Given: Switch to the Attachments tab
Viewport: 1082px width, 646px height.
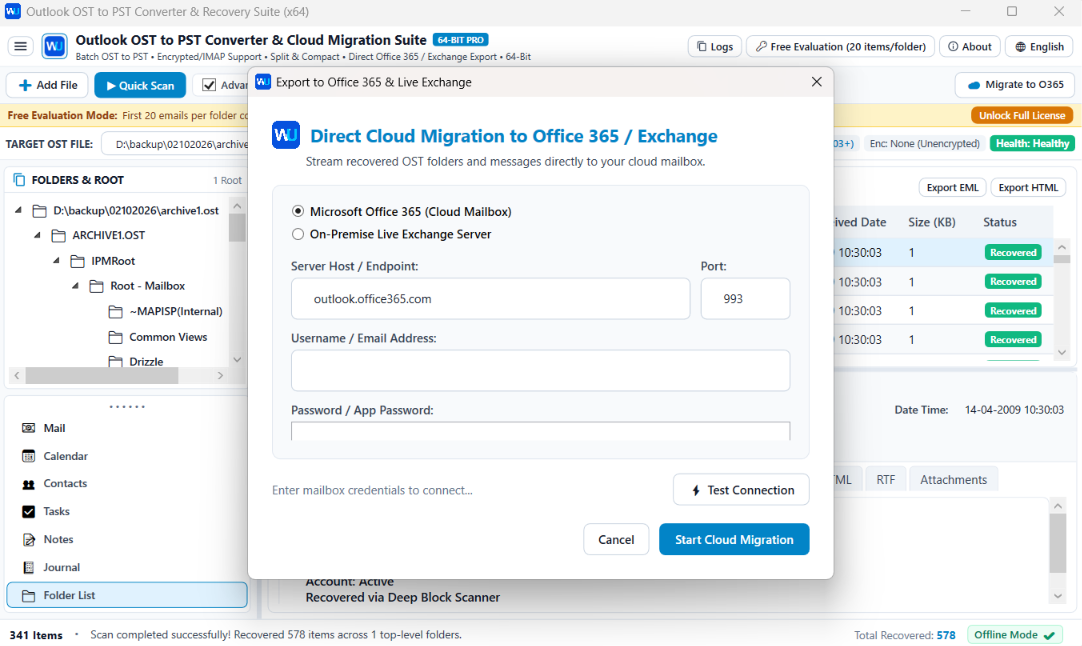Looking at the screenshot, I should [953, 480].
